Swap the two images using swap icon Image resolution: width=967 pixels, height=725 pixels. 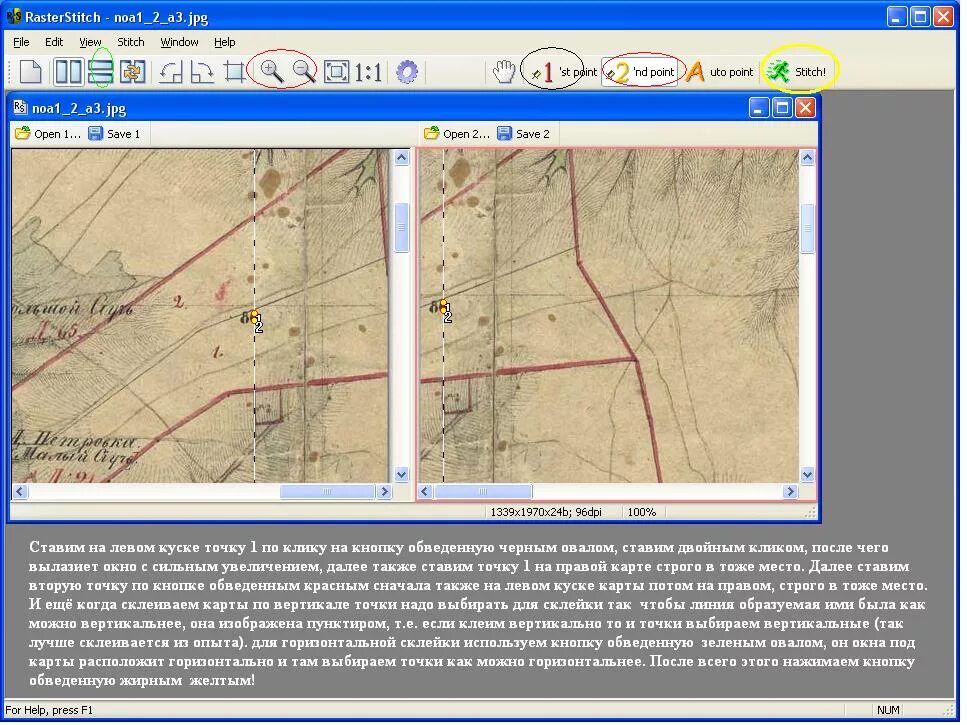pyautogui.click(x=133, y=72)
